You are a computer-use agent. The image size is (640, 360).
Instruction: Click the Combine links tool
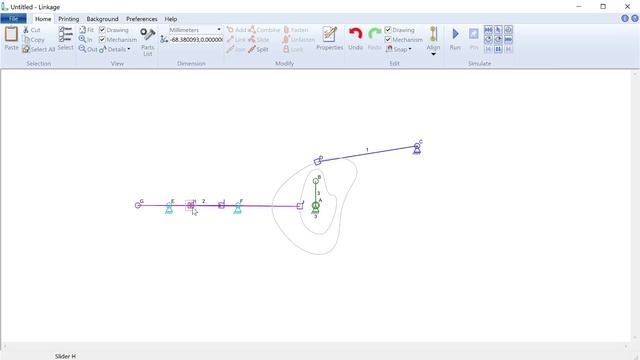(x=264, y=30)
